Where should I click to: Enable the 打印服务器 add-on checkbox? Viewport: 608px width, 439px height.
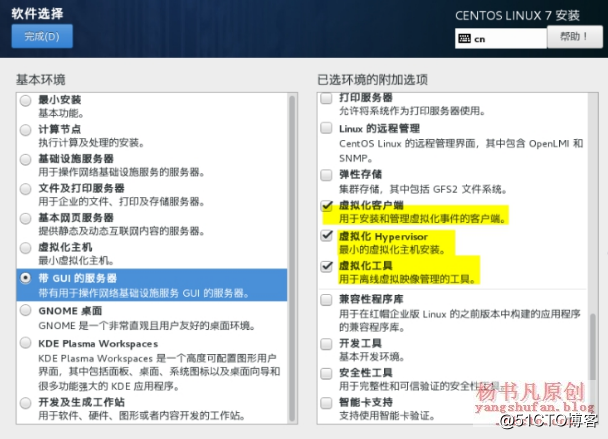(x=326, y=98)
